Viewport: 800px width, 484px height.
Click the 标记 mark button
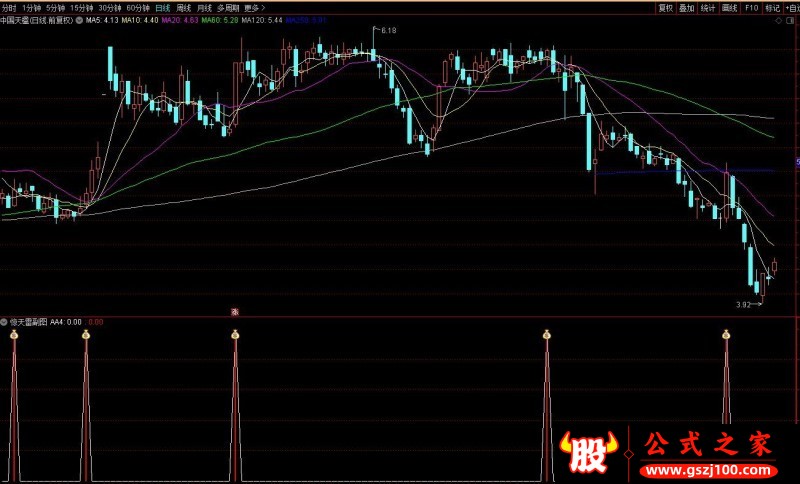pyautogui.click(x=772, y=8)
